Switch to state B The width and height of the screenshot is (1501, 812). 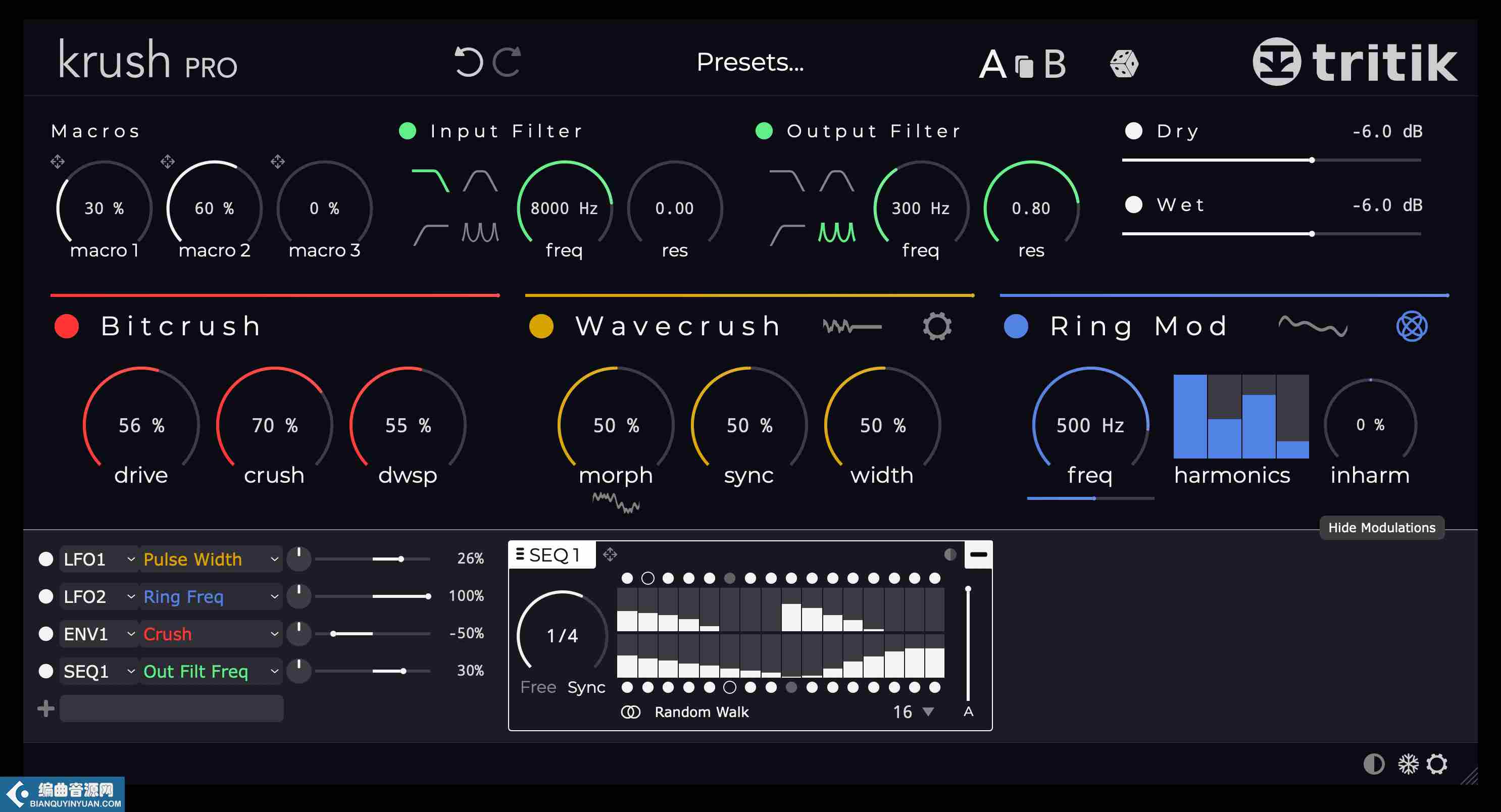point(1055,64)
